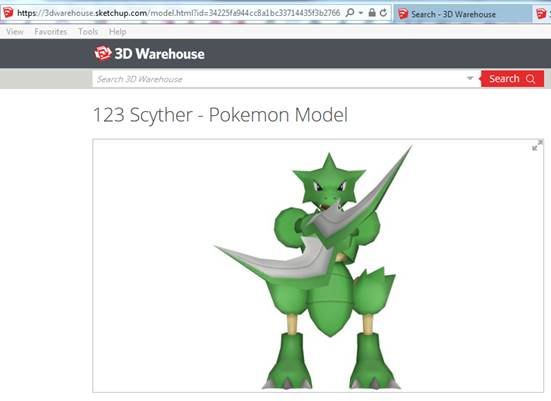Open the Tools menu
The height and width of the screenshot is (401, 551).
pos(88,32)
